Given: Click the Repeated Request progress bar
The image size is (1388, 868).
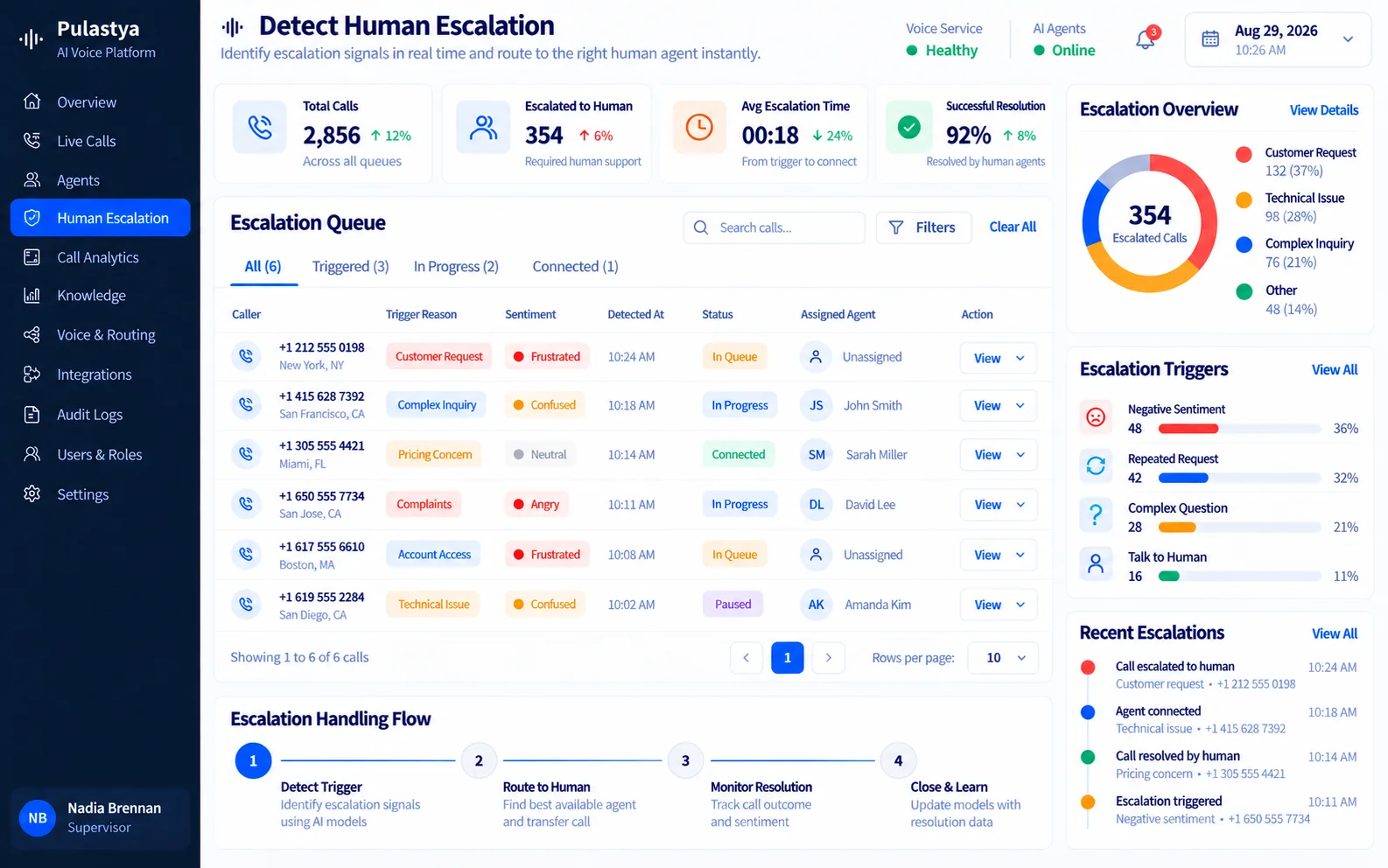Looking at the screenshot, I should (x=1239, y=478).
